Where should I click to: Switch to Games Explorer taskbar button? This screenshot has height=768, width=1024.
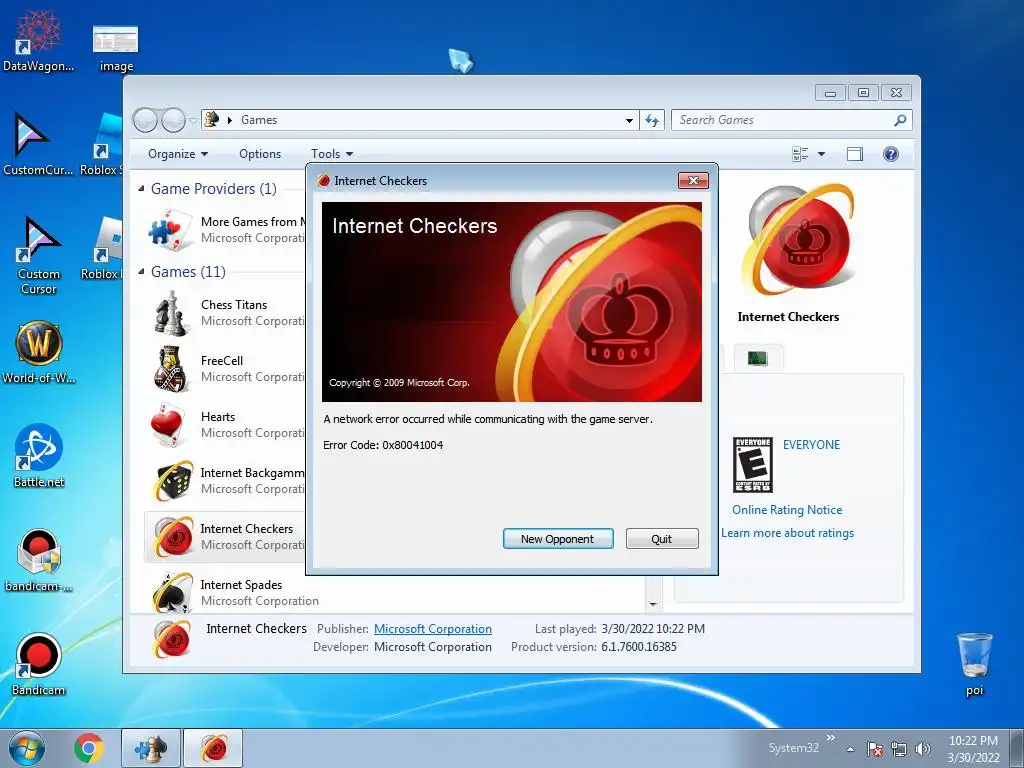pyautogui.click(x=150, y=748)
